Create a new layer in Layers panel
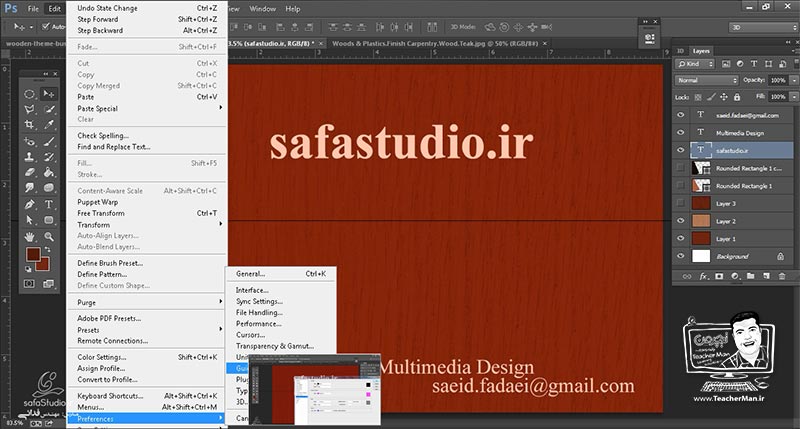 (766, 276)
